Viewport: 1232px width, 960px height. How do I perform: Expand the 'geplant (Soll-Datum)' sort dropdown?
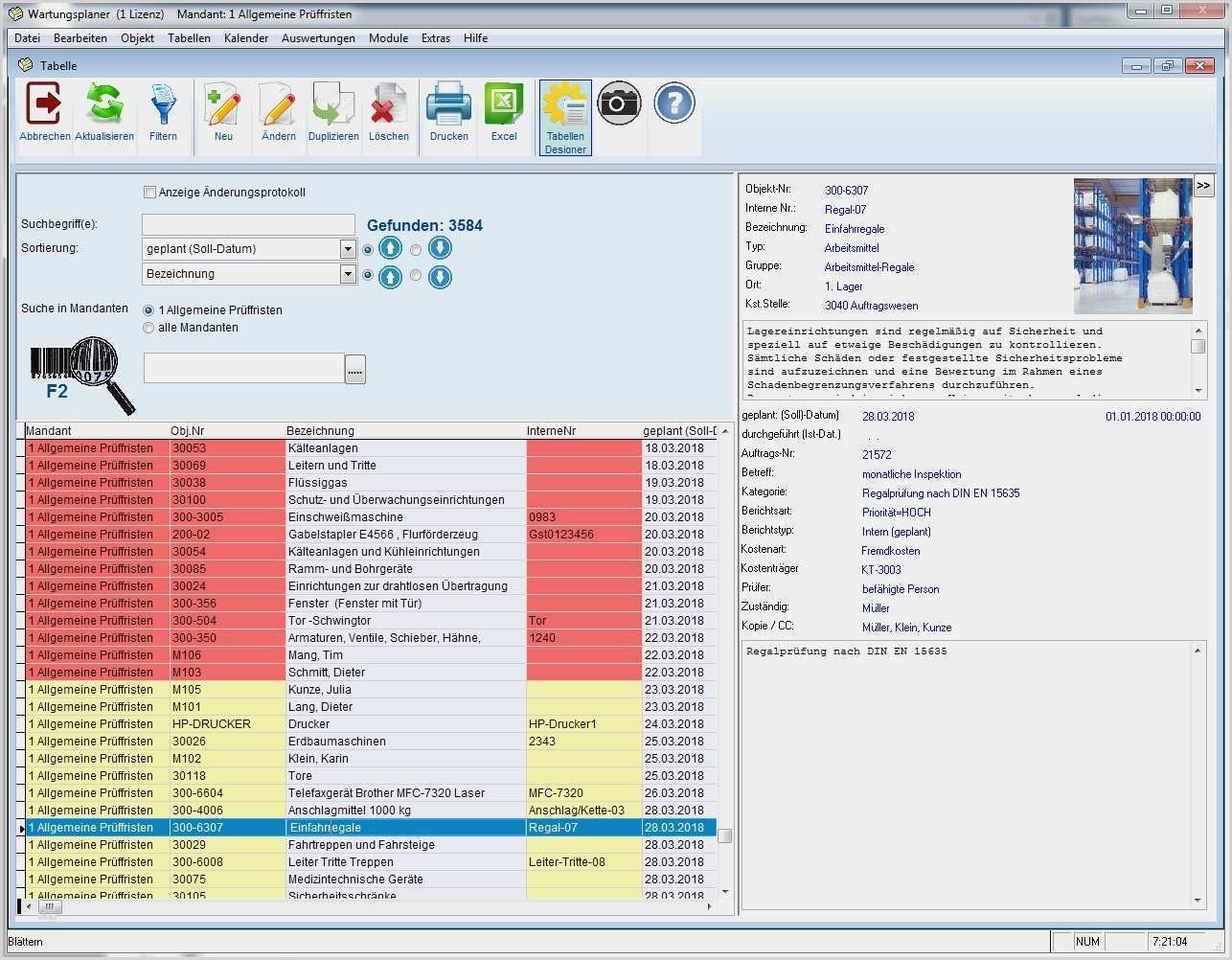[348, 249]
